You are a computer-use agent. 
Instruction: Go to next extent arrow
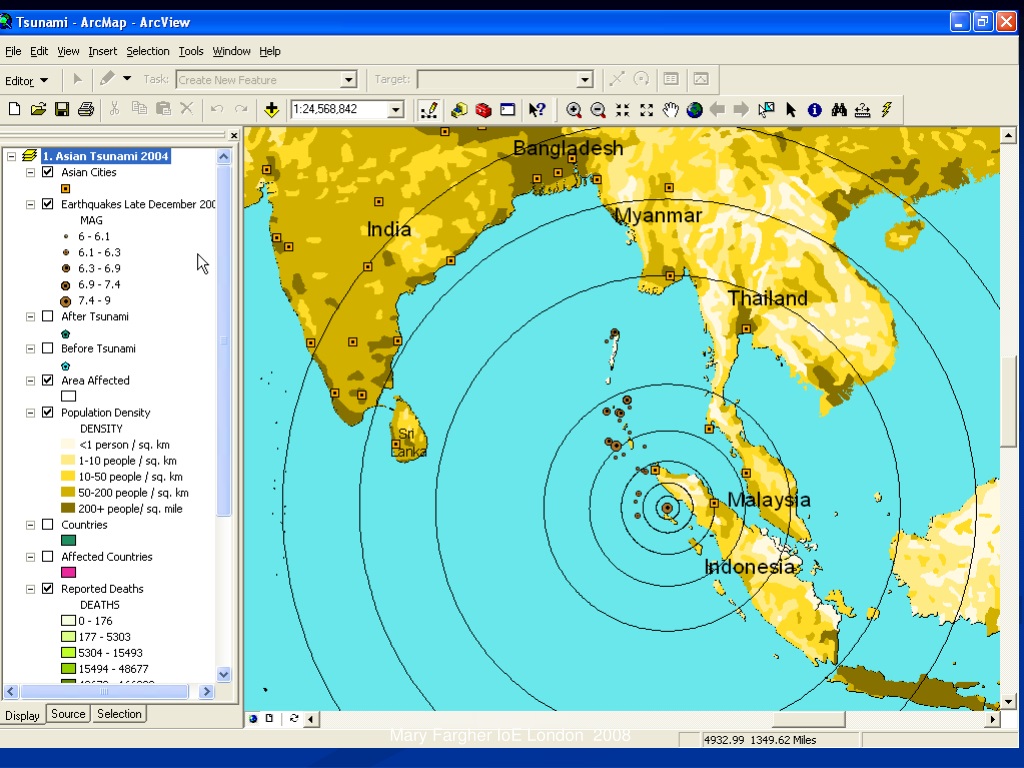pyautogui.click(x=741, y=110)
